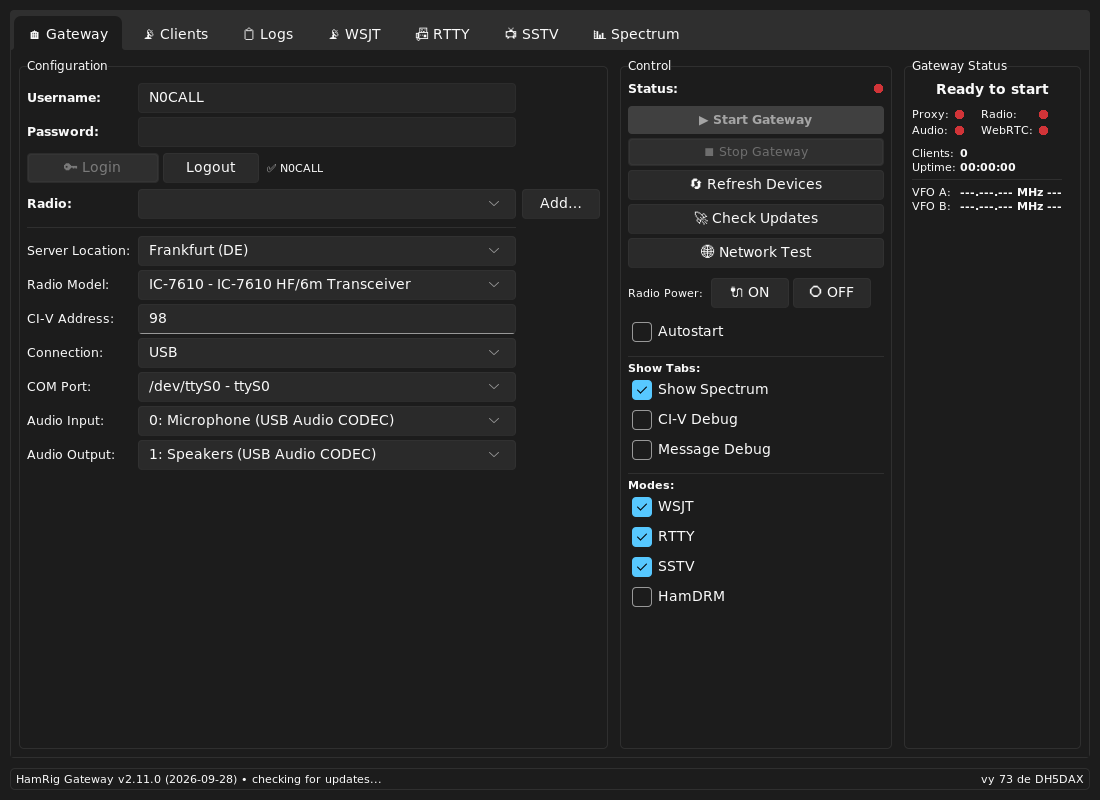Open Radio Model dropdown showing IC-7610
This screenshot has width=1100, height=800.
[x=327, y=284]
